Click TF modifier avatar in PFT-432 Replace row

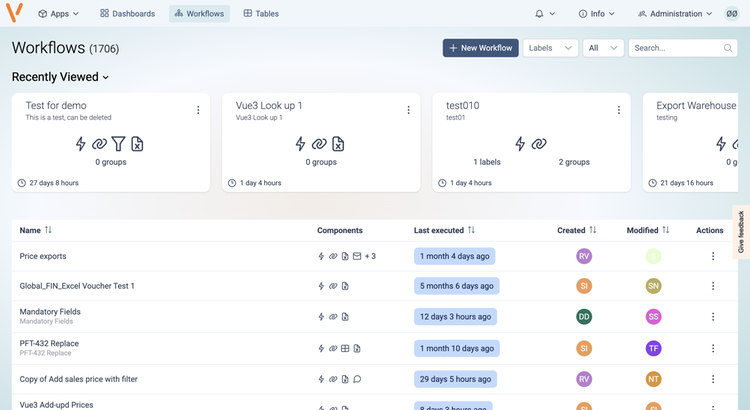[653, 348]
